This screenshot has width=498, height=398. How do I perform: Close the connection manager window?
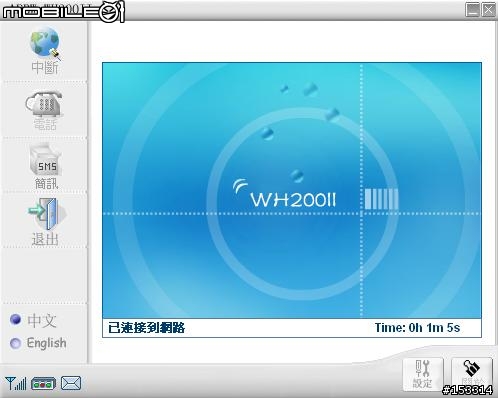(489, 10)
